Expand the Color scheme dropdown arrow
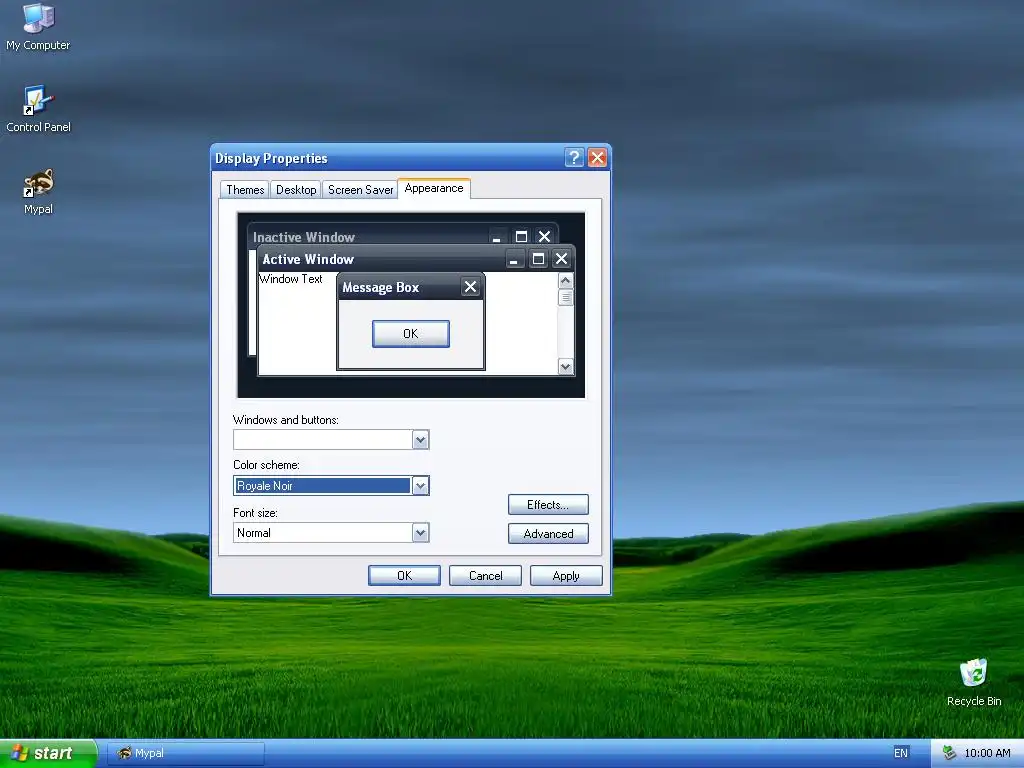 421,485
